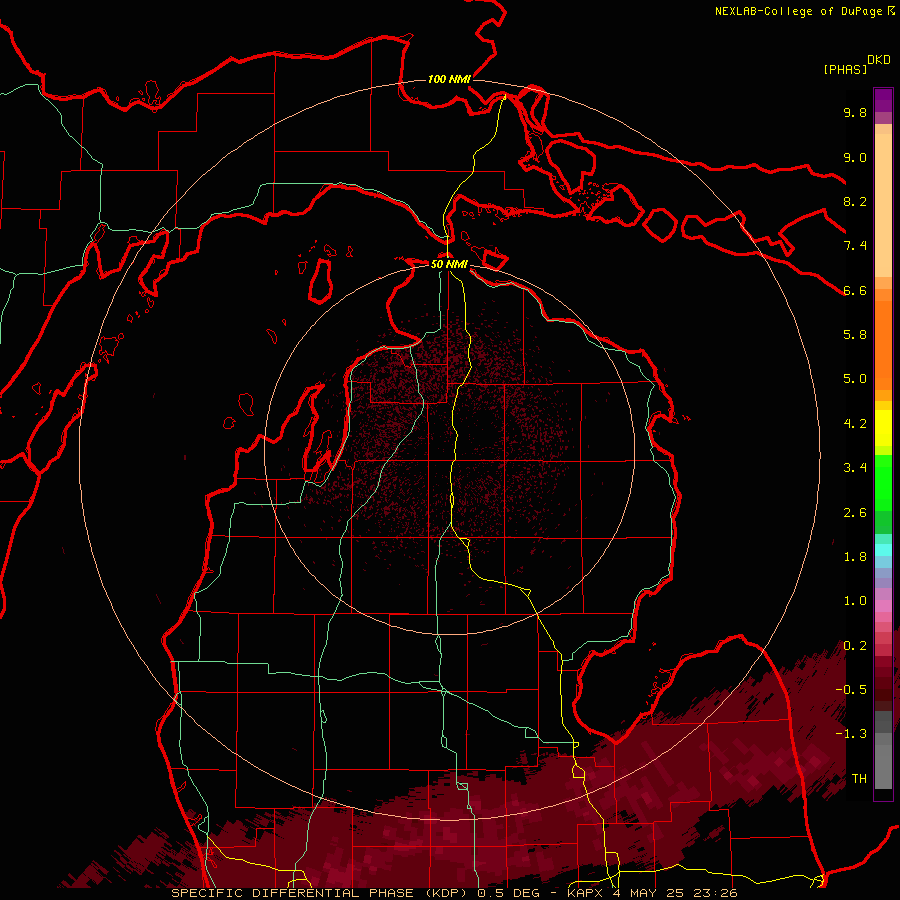Click the -1.3 scale value
Screen dimensions: 900x900
pyautogui.click(x=851, y=734)
